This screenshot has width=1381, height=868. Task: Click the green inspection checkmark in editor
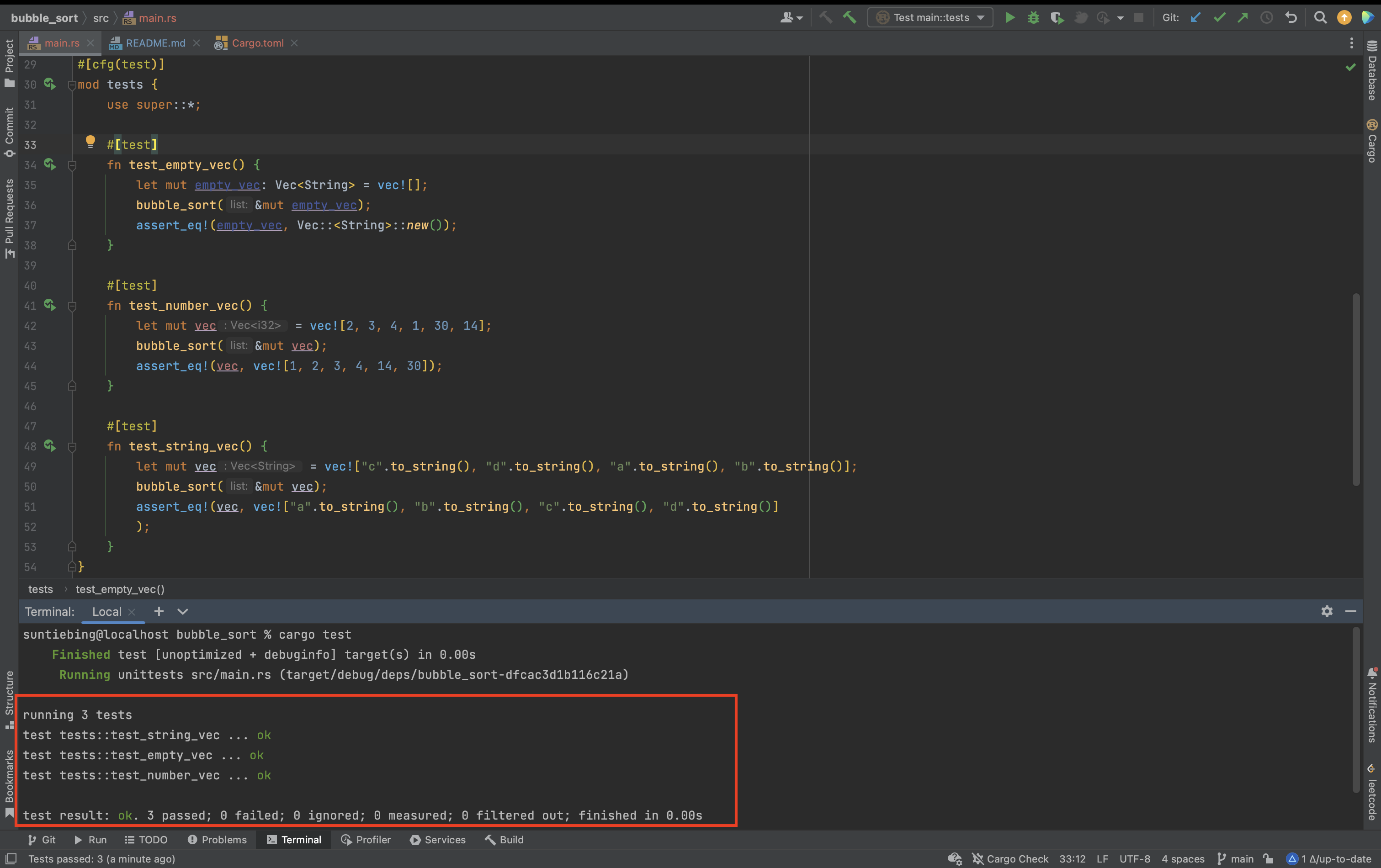(x=1350, y=67)
